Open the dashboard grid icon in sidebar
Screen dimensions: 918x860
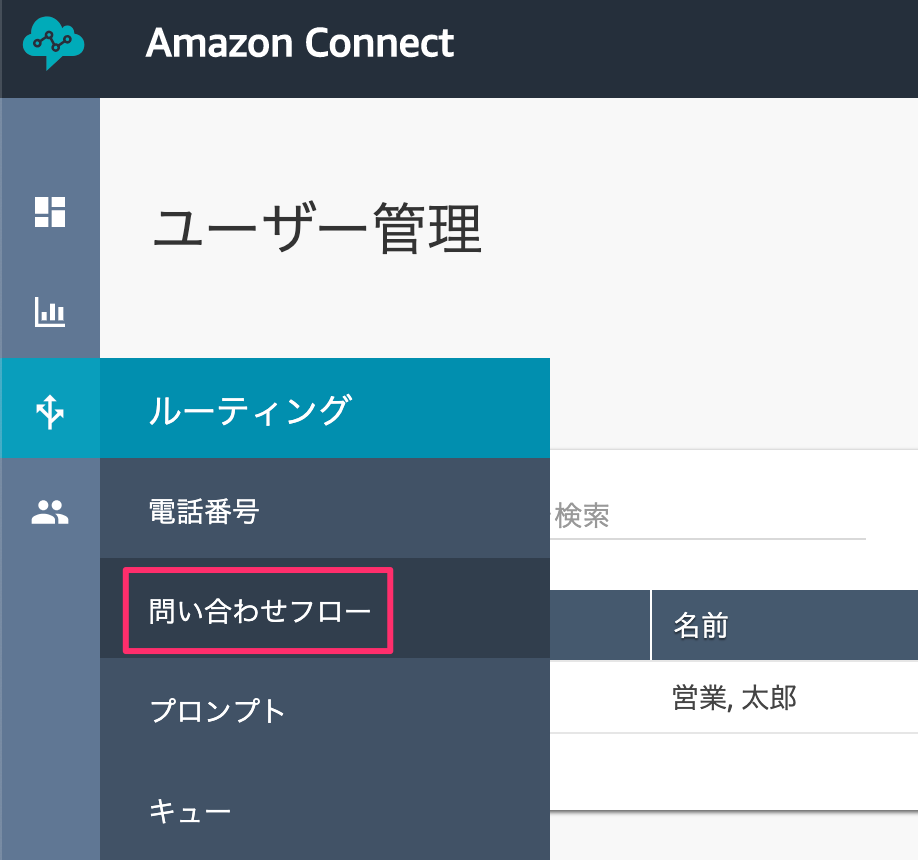50,212
